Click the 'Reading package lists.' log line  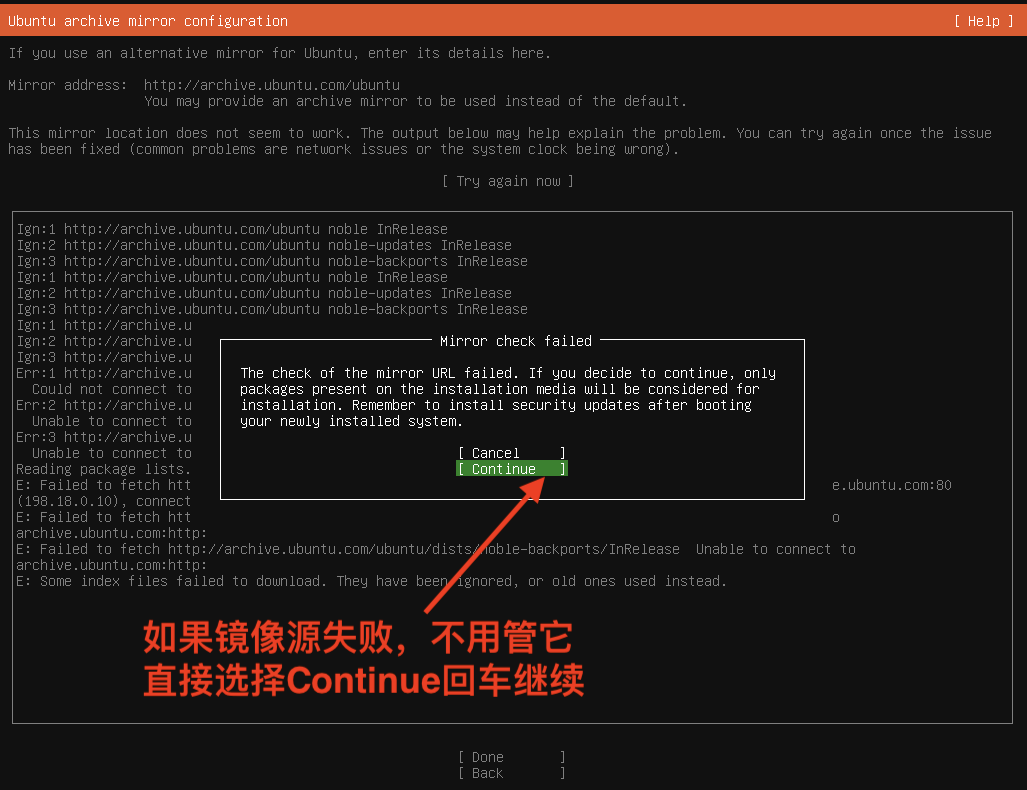tap(103, 469)
